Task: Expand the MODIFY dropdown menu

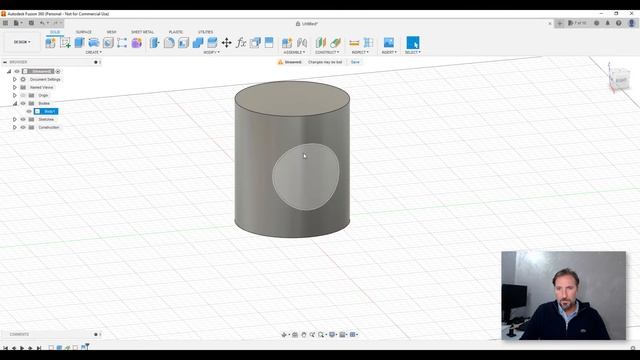Action: [x=211, y=52]
